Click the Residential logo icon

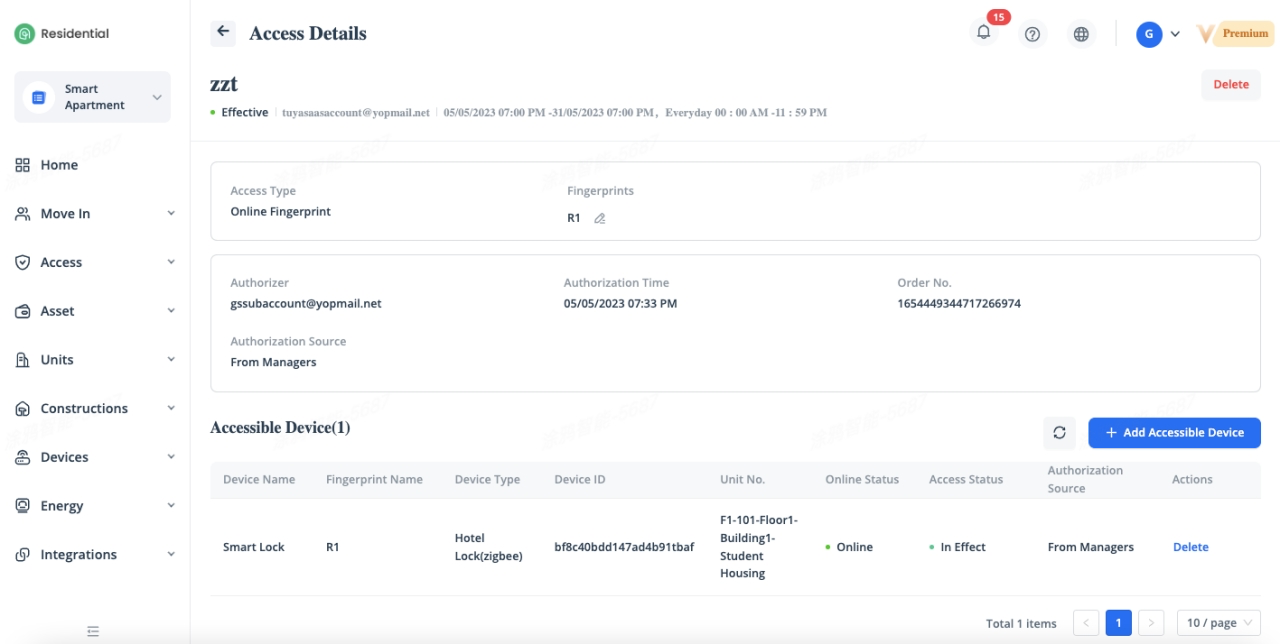[x=24, y=34]
